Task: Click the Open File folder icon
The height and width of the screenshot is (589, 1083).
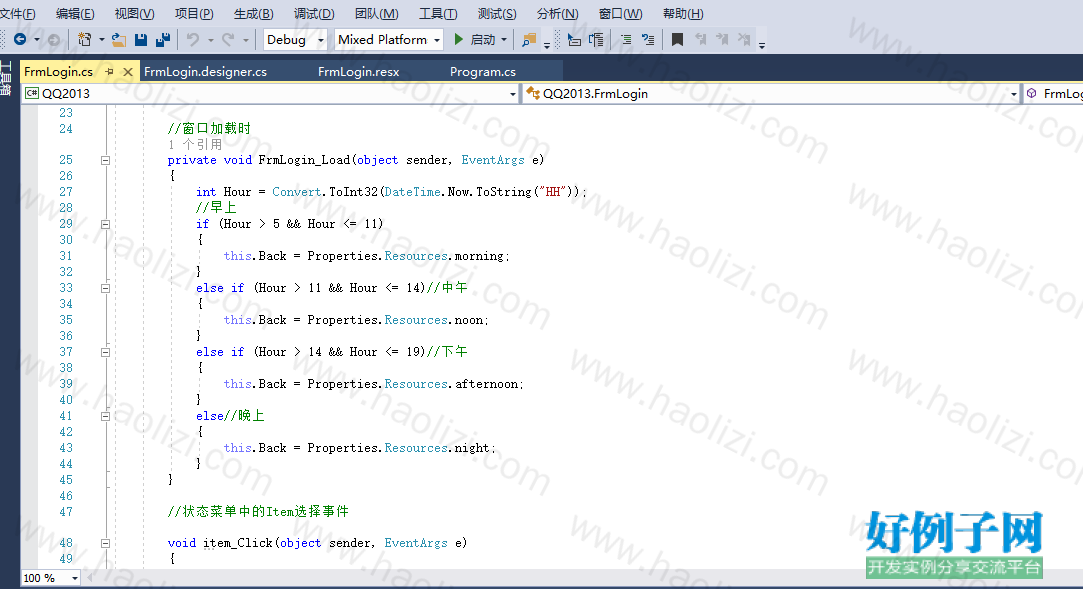Action: point(119,39)
